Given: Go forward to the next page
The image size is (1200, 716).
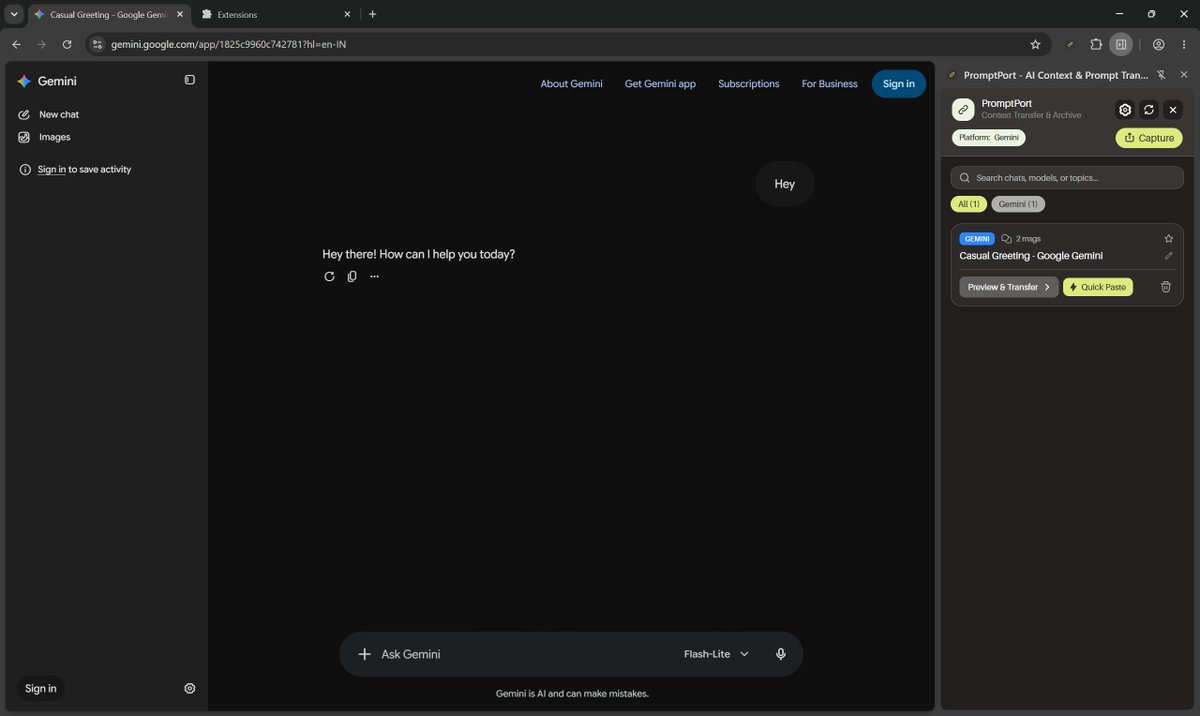Looking at the screenshot, I should point(41,44).
